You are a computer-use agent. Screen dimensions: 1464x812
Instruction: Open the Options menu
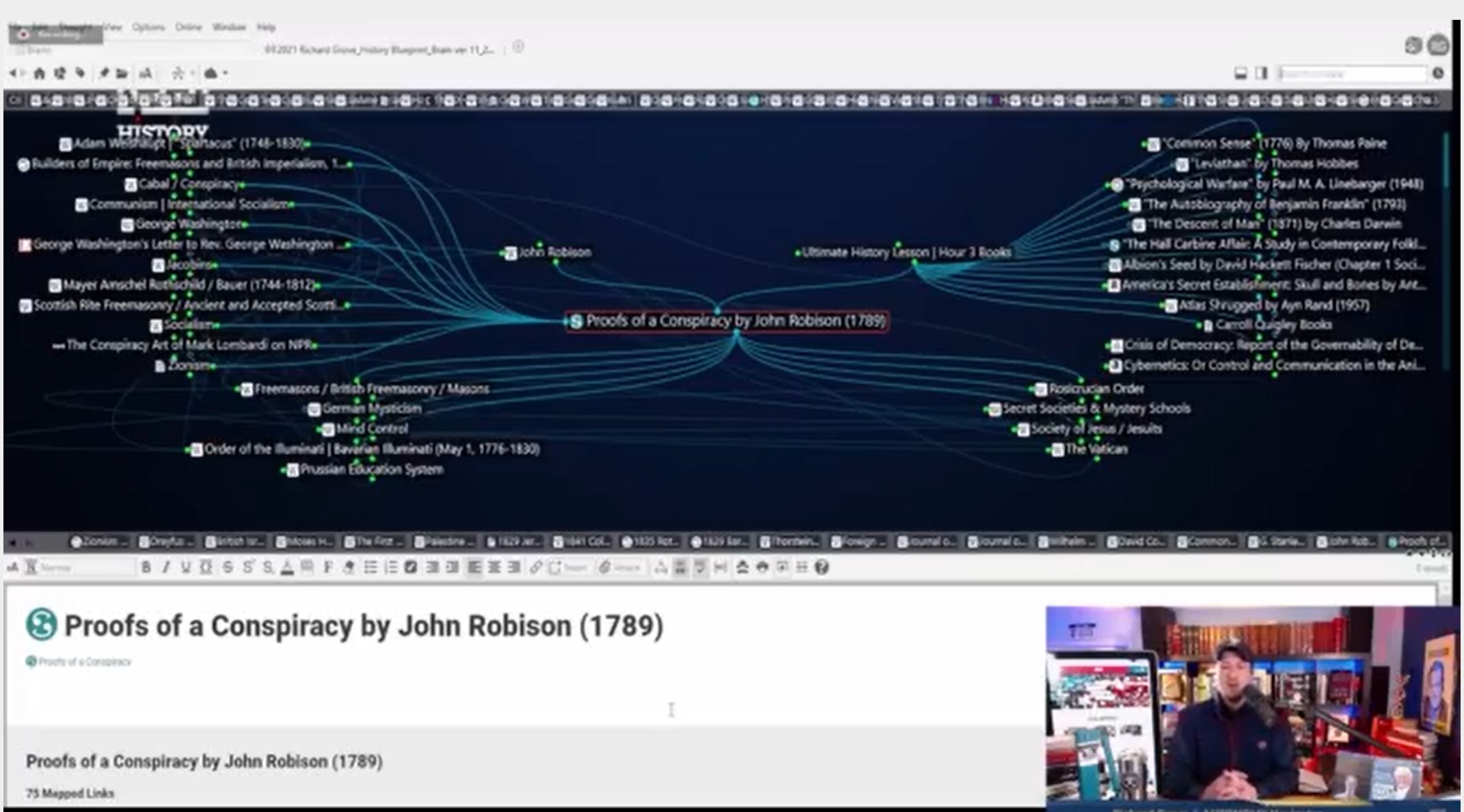[x=148, y=27]
